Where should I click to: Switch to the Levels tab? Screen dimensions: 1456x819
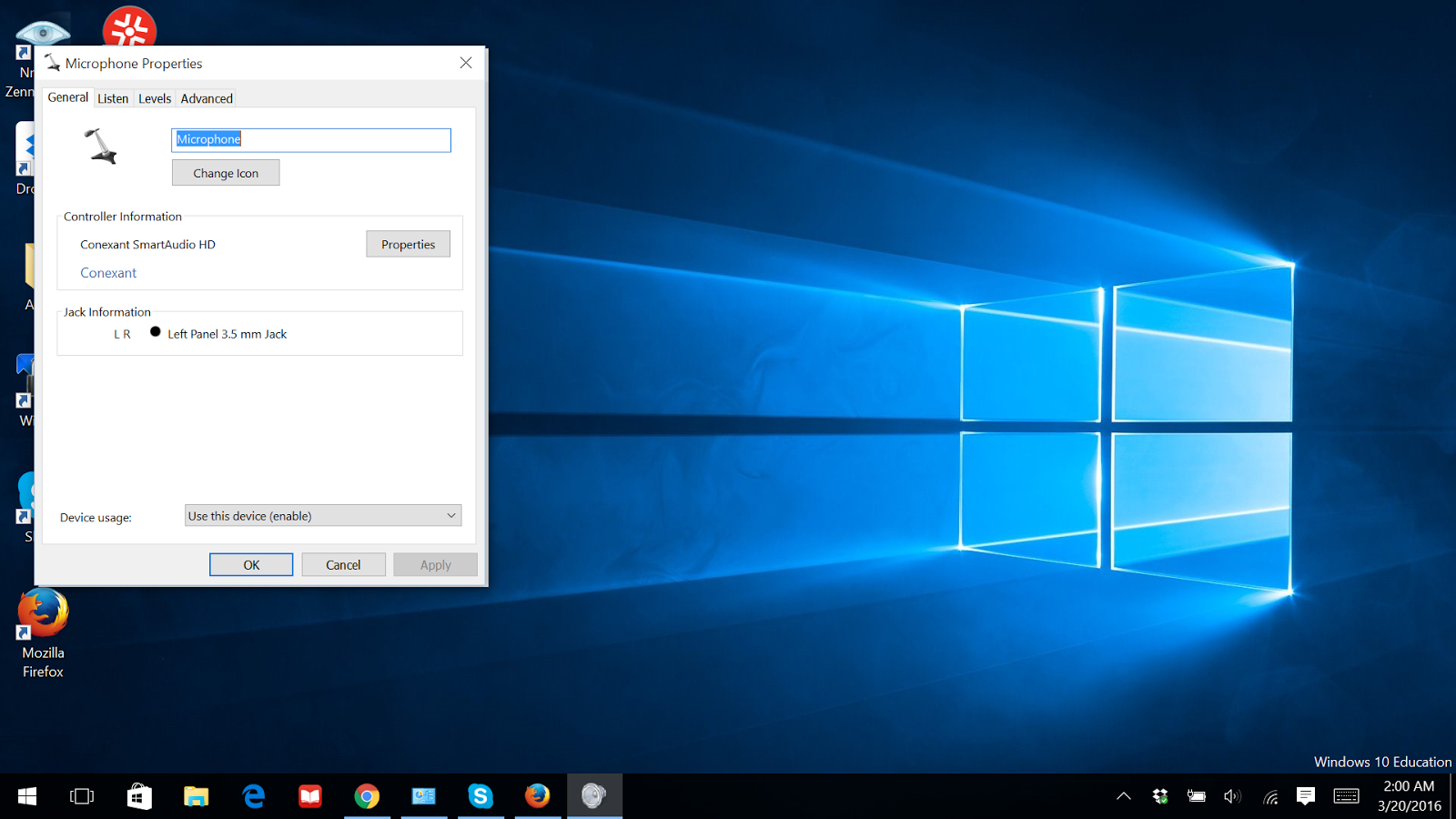155,97
